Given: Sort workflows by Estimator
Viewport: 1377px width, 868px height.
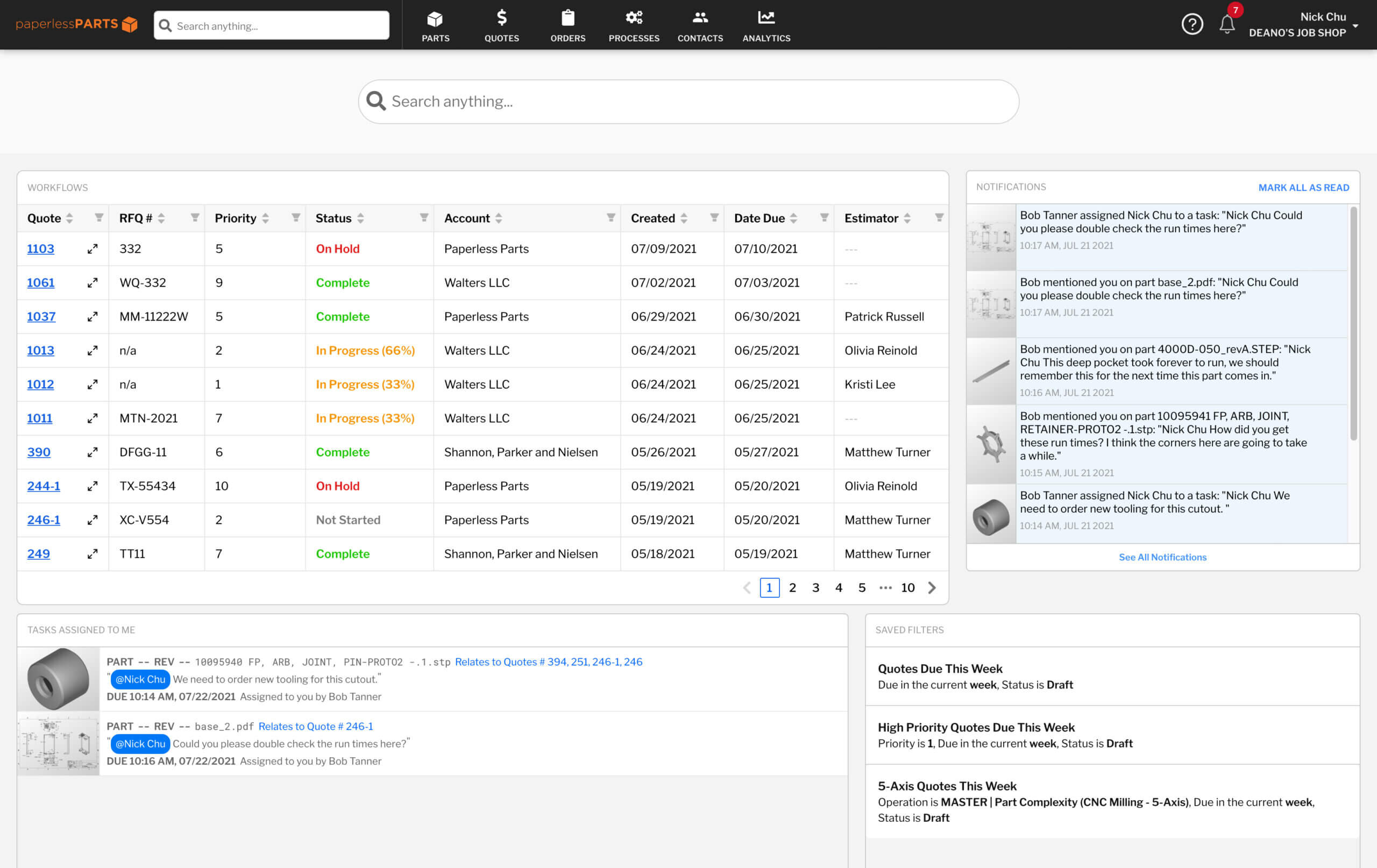Looking at the screenshot, I should click(907, 218).
